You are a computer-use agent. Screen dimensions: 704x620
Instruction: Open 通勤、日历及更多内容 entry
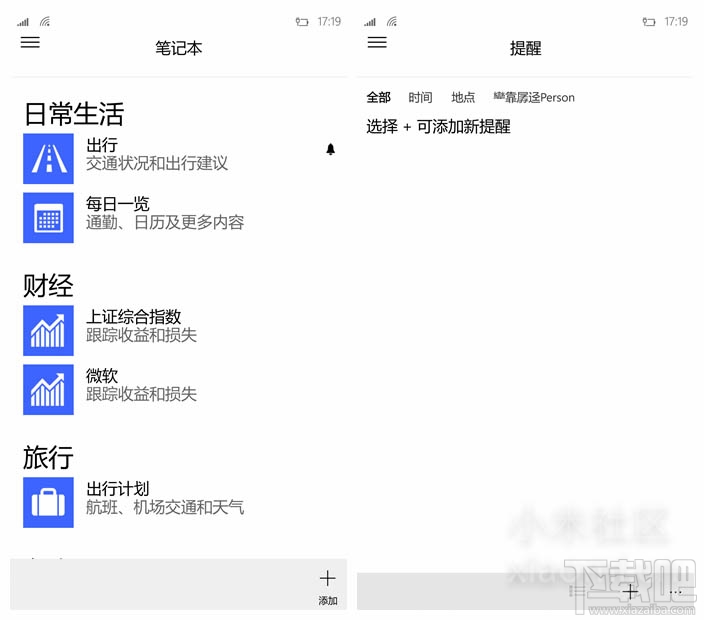pyautogui.click(x=165, y=222)
